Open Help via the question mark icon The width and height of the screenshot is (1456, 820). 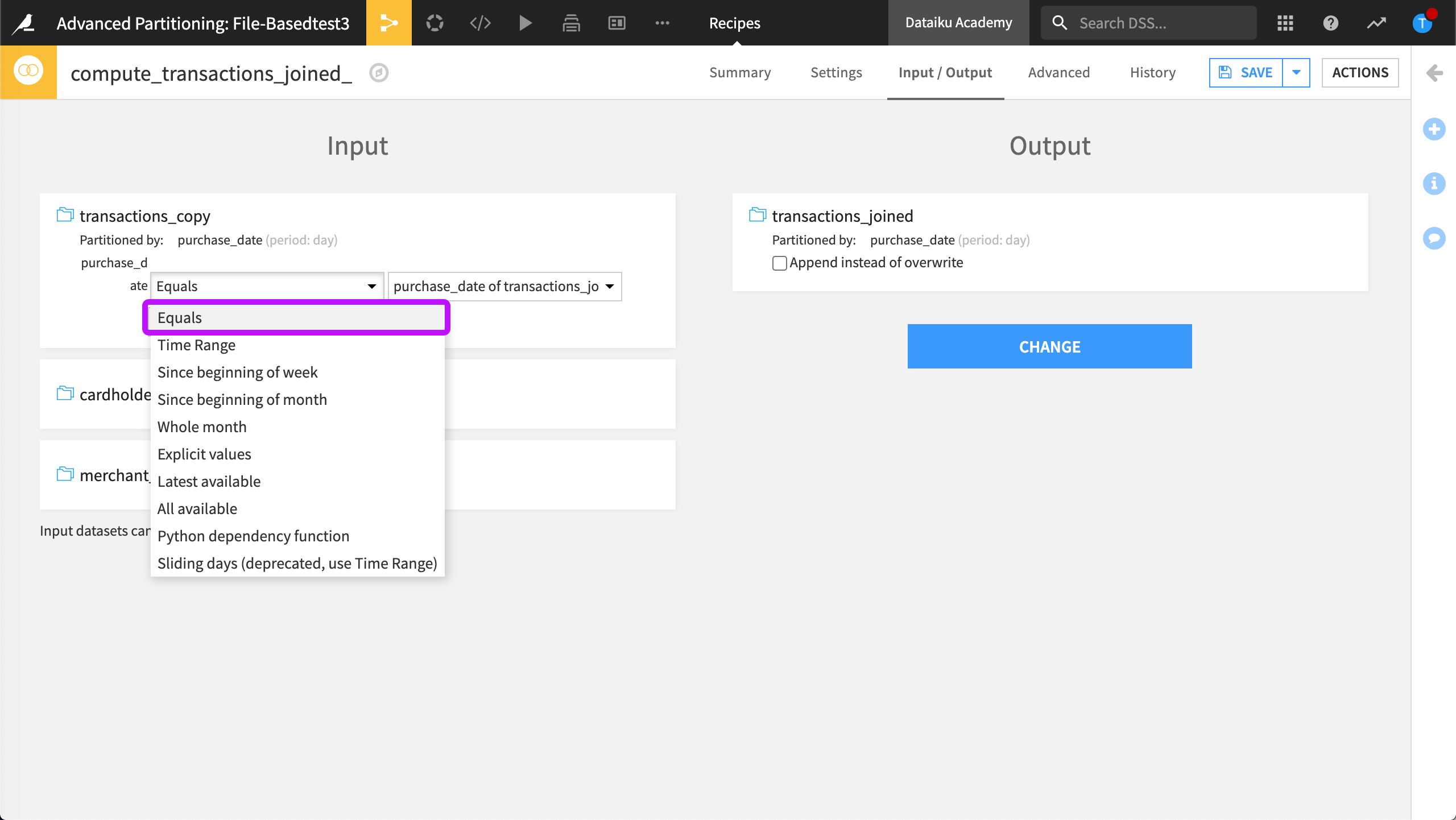(x=1331, y=23)
